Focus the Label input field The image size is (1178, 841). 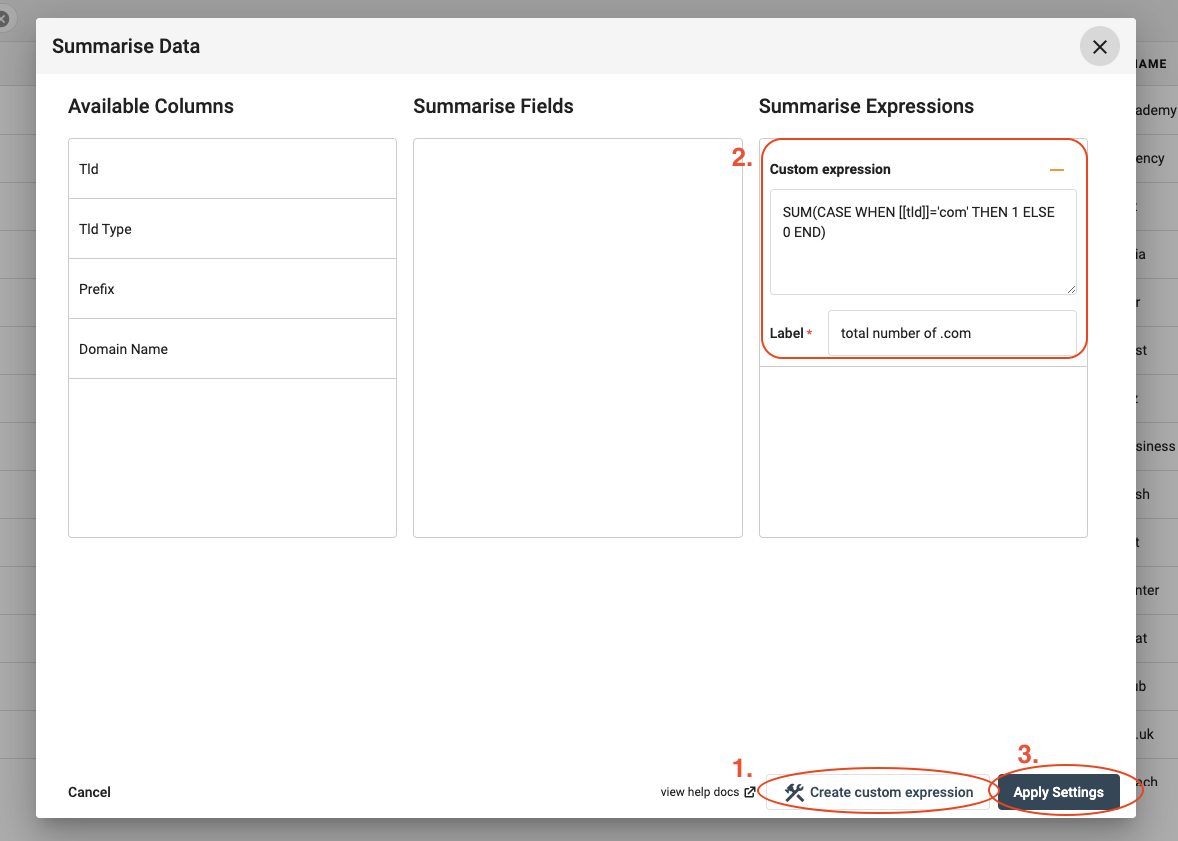pos(951,333)
